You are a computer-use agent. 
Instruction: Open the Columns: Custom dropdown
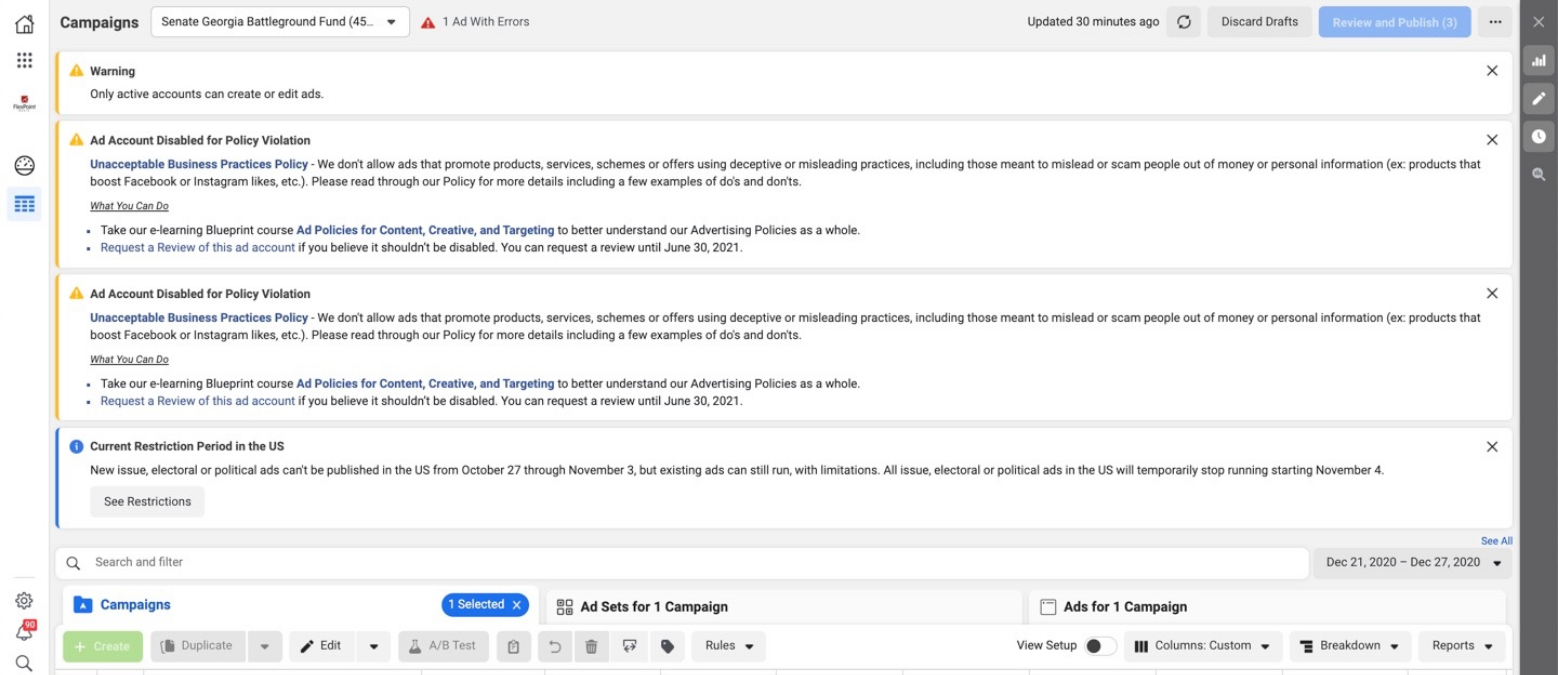[x=1204, y=646]
